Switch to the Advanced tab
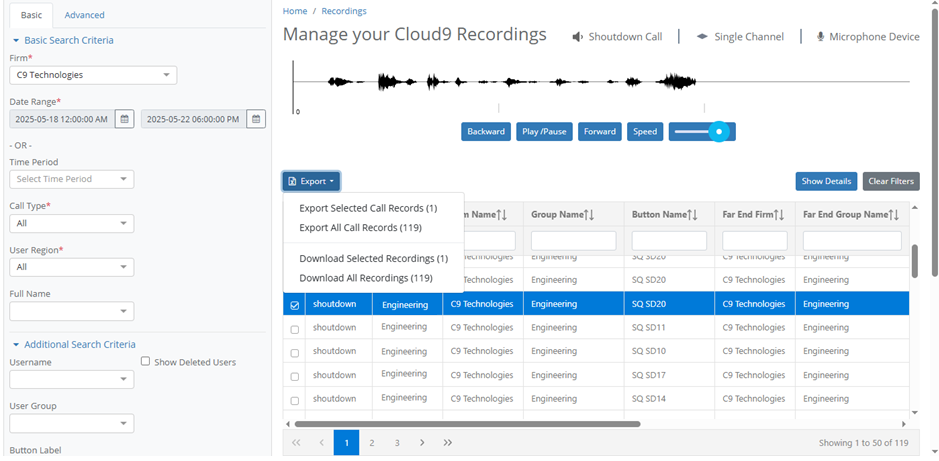 84,15
